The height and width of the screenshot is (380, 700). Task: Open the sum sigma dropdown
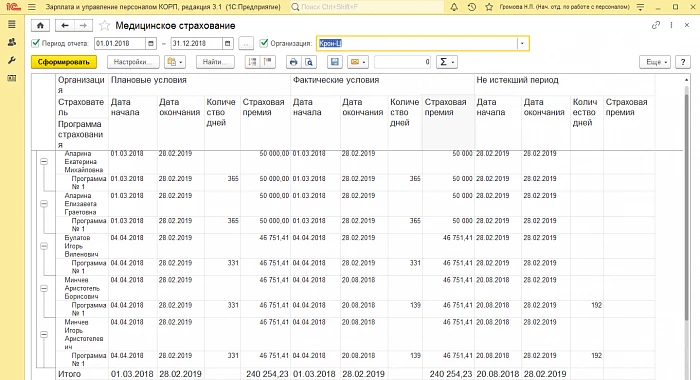[x=447, y=62]
